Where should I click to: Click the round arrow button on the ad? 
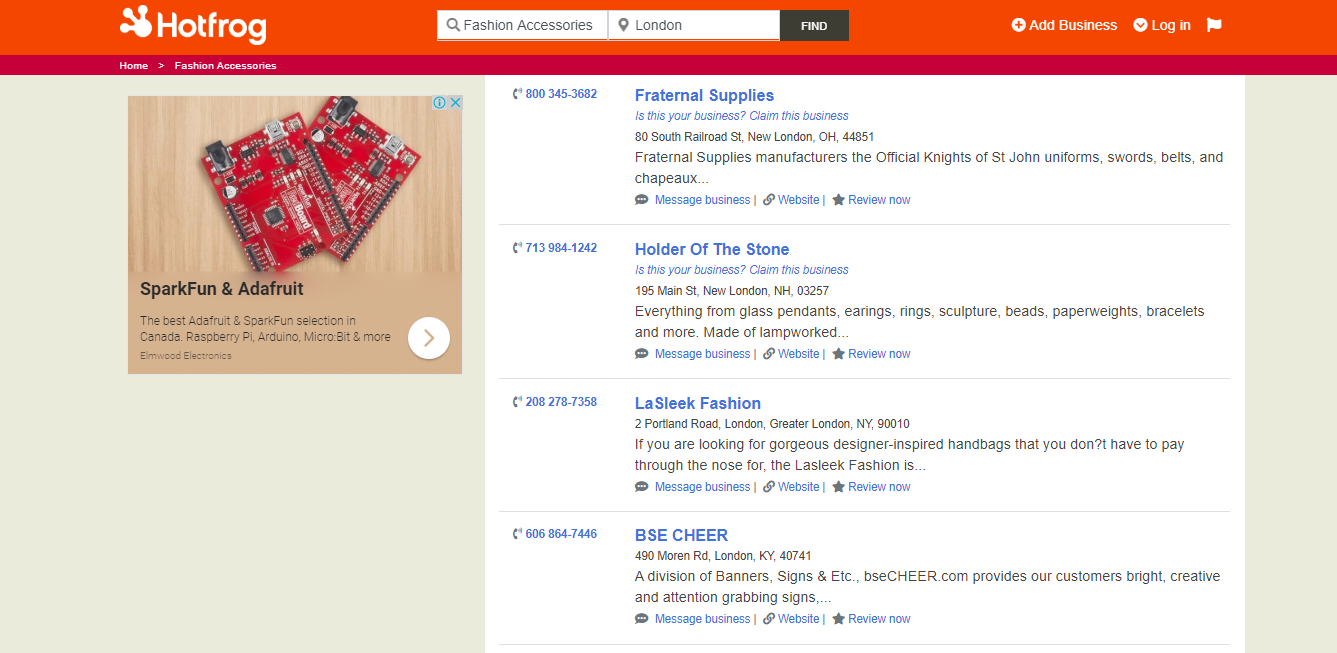(x=429, y=338)
